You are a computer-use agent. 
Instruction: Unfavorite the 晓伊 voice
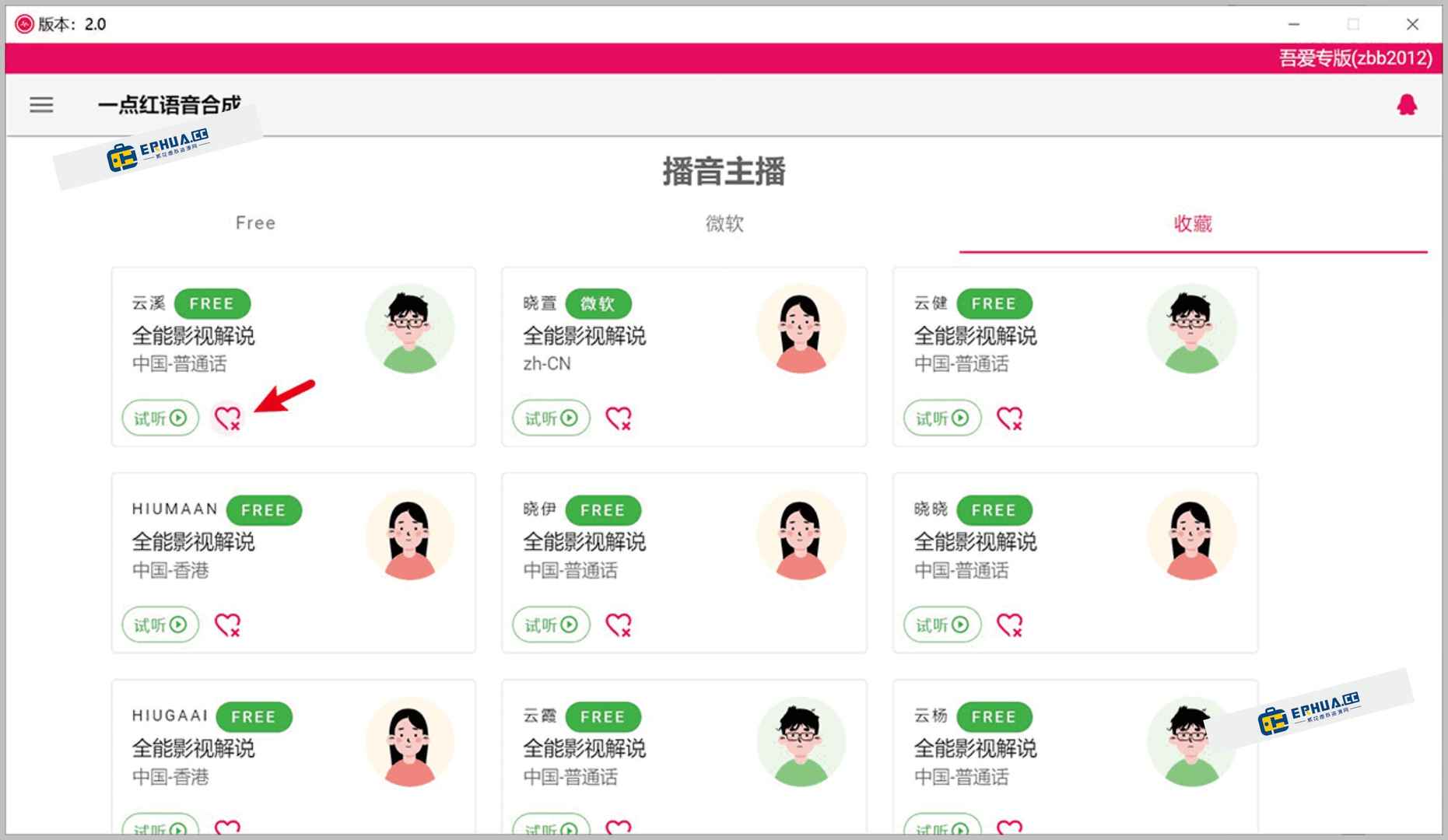[x=619, y=625]
